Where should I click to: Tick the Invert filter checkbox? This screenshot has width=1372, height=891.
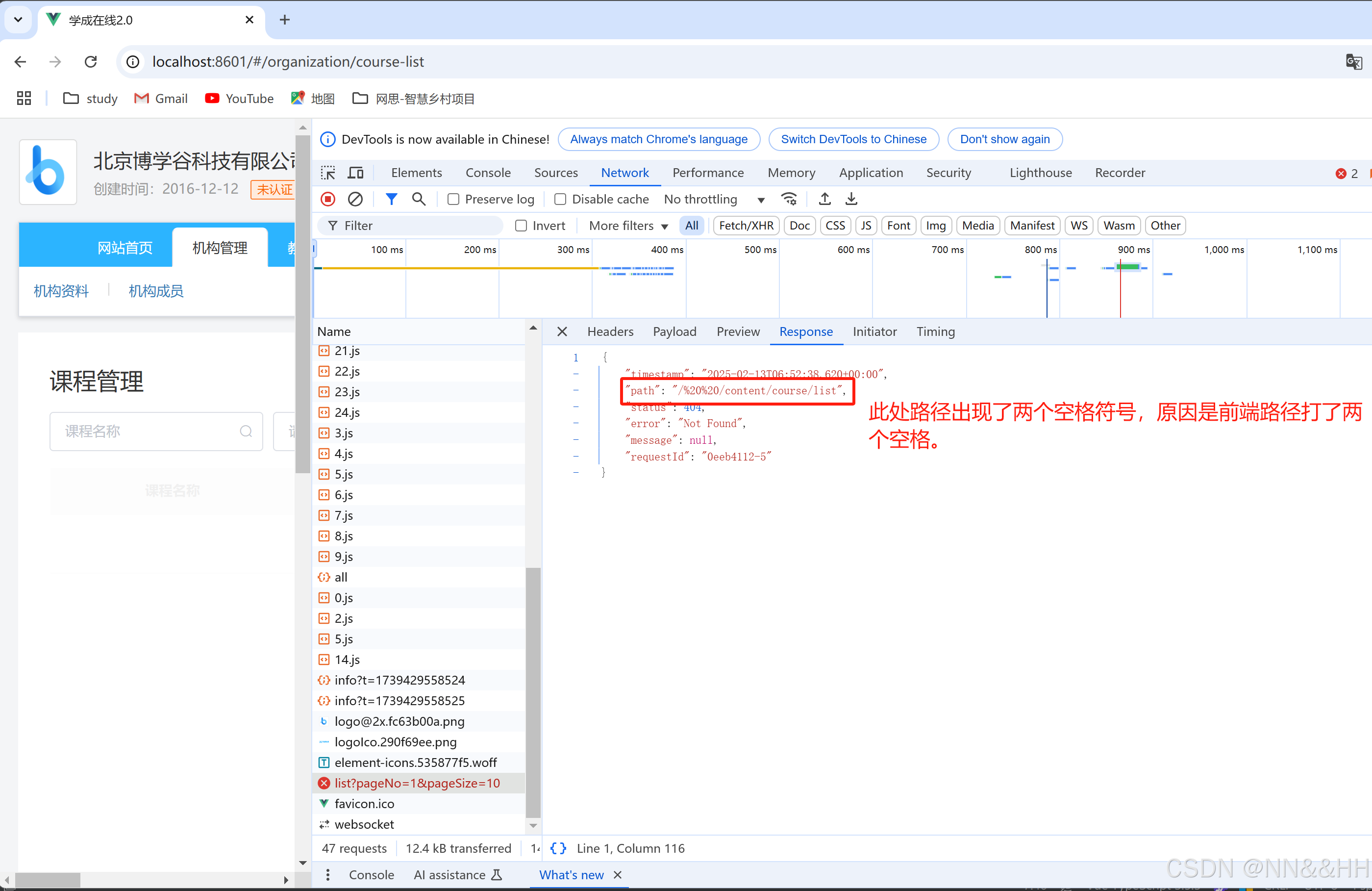tap(521, 226)
